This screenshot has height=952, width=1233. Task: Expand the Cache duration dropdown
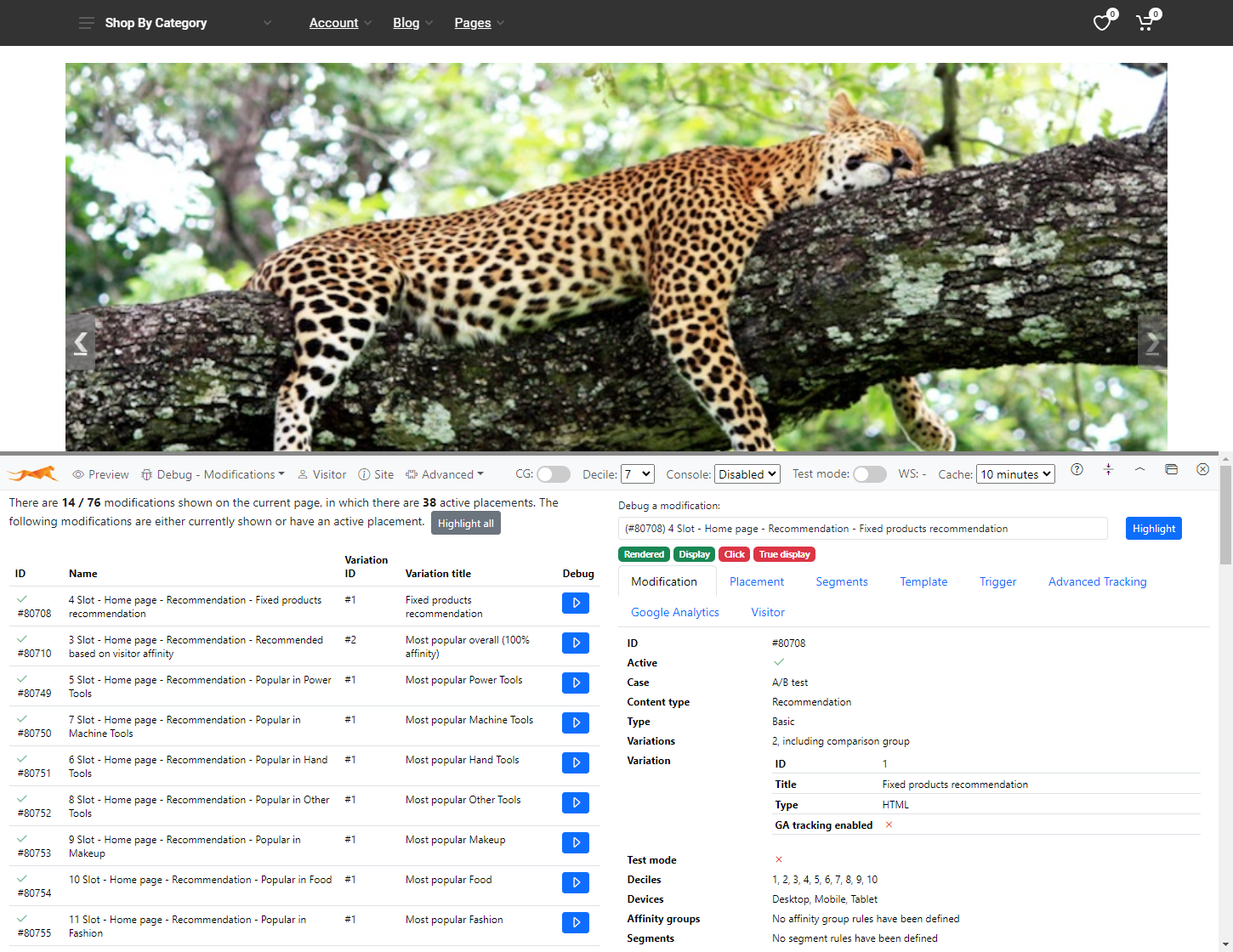(1015, 474)
